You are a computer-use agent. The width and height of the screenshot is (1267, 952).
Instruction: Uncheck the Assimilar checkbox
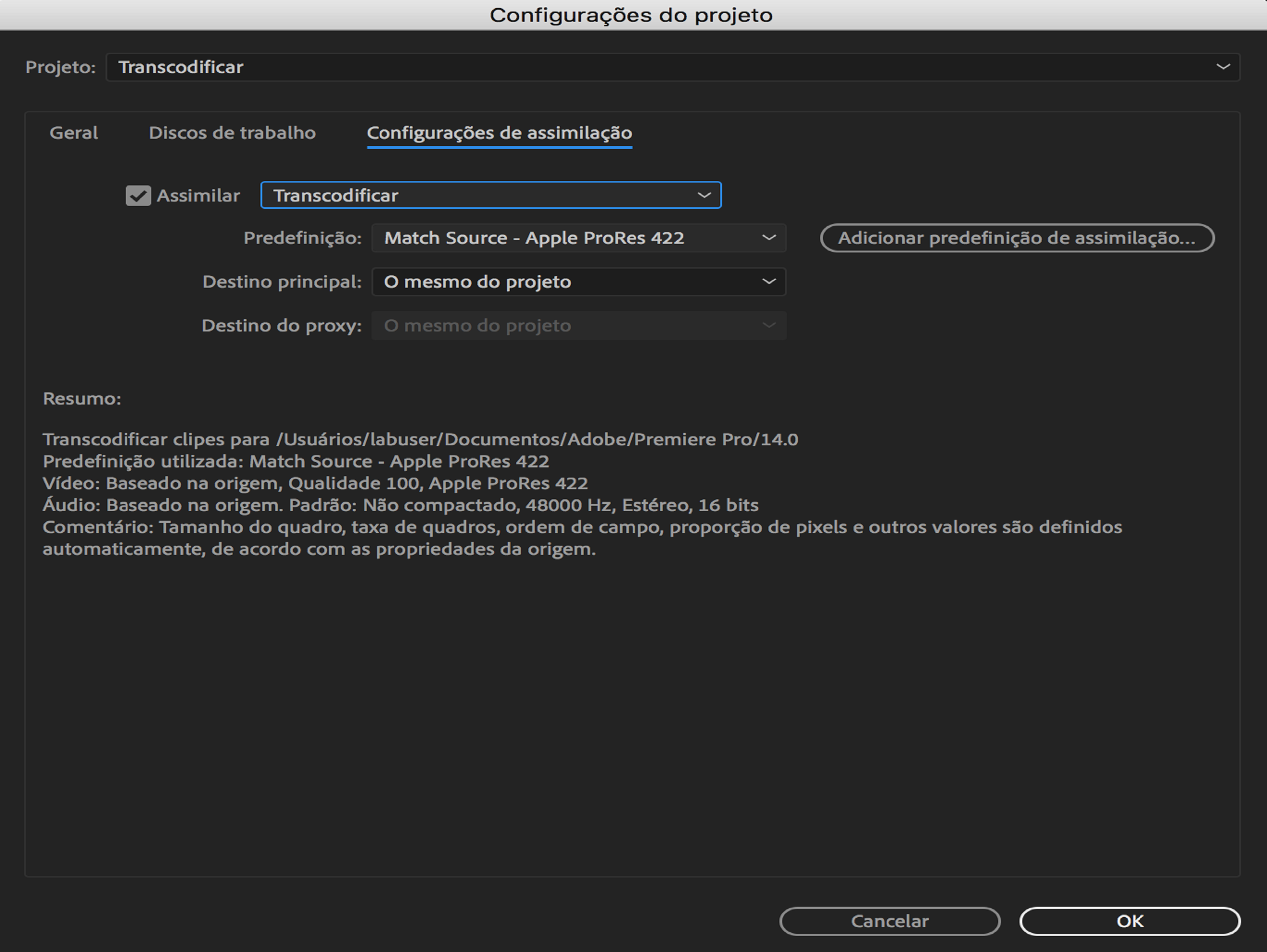click(x=138, y=196)
